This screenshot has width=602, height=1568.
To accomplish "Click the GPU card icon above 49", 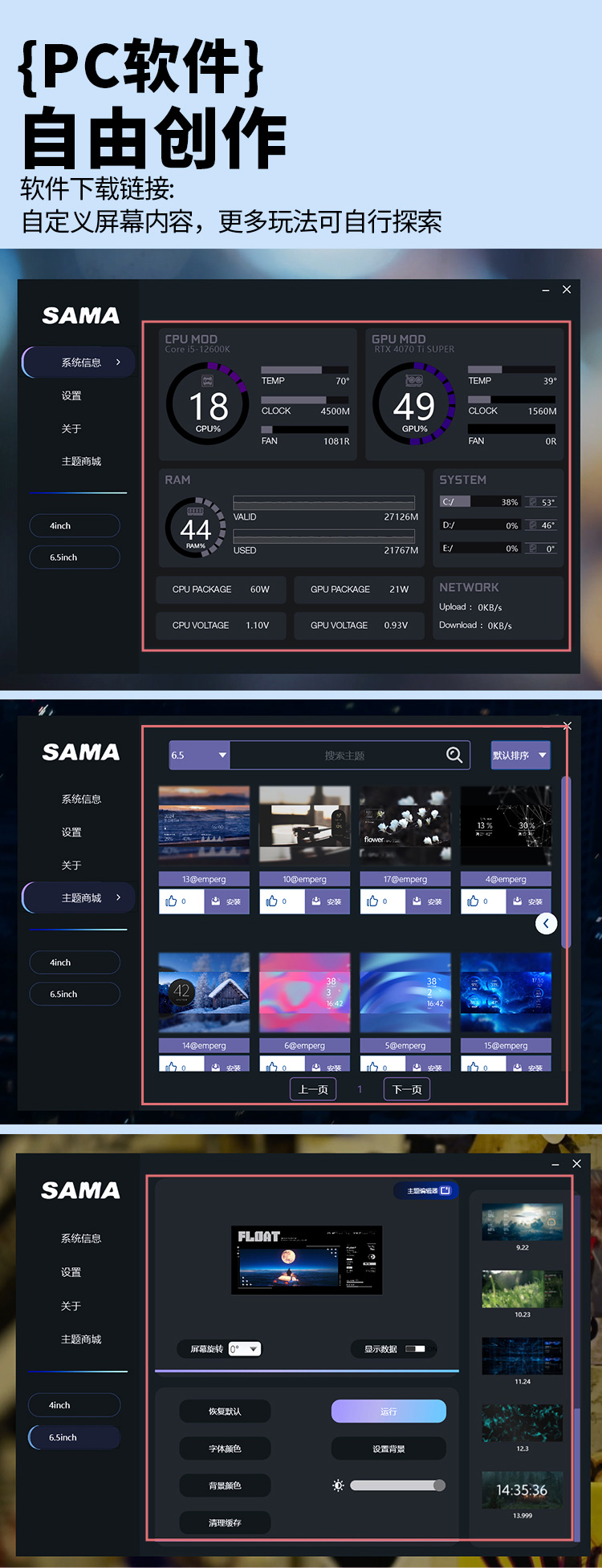I will (414, 380).
